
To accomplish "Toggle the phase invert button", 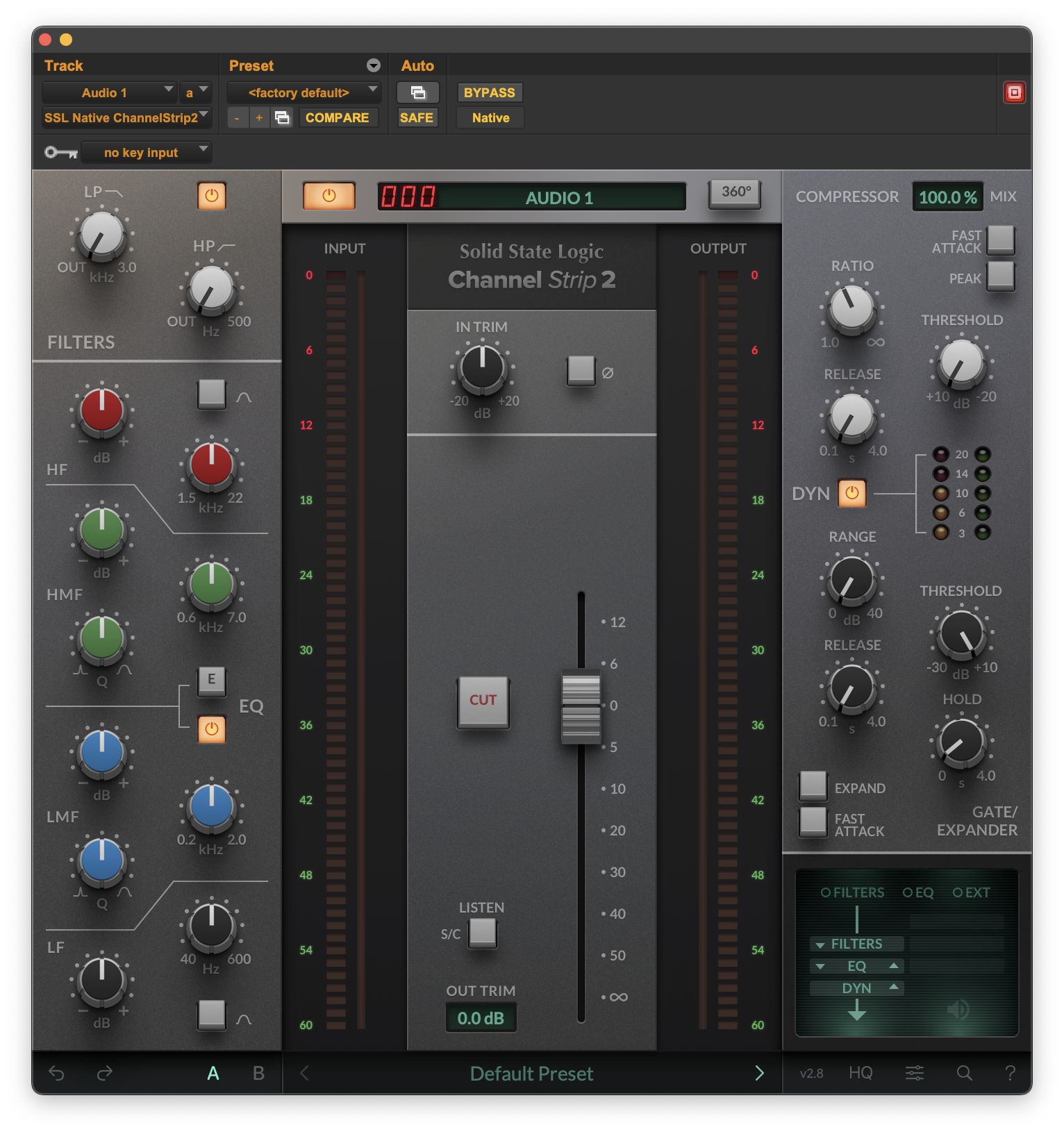I will click(581, 370).
